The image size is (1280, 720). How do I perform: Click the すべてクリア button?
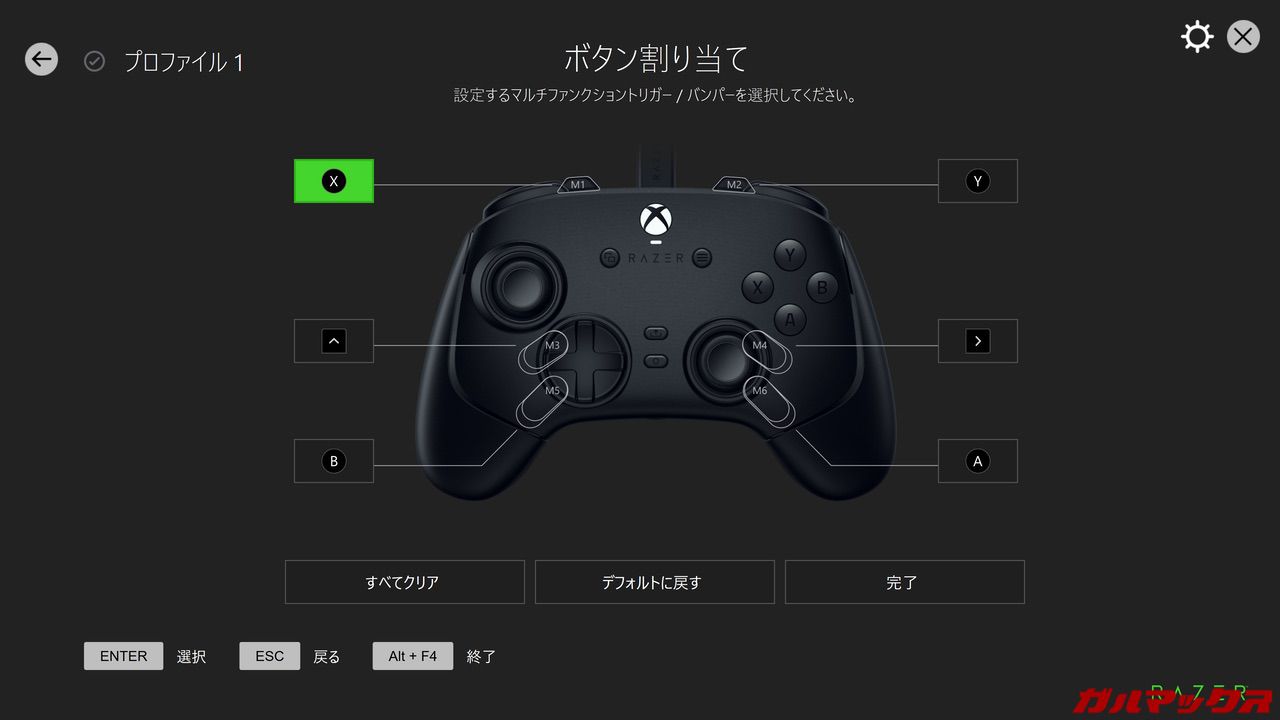pyautogui.click(x=405, y=582)
